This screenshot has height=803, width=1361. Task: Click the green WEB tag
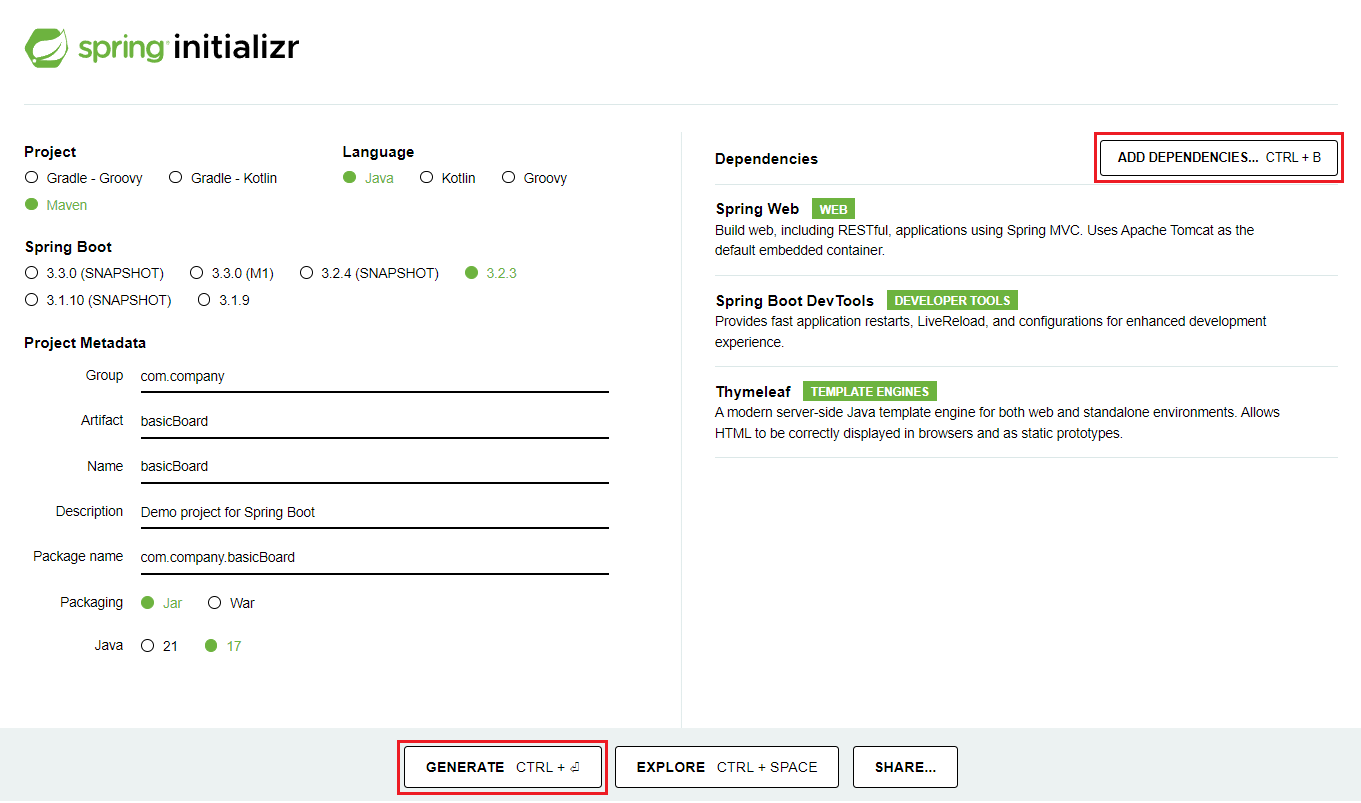tap(833, 209)
